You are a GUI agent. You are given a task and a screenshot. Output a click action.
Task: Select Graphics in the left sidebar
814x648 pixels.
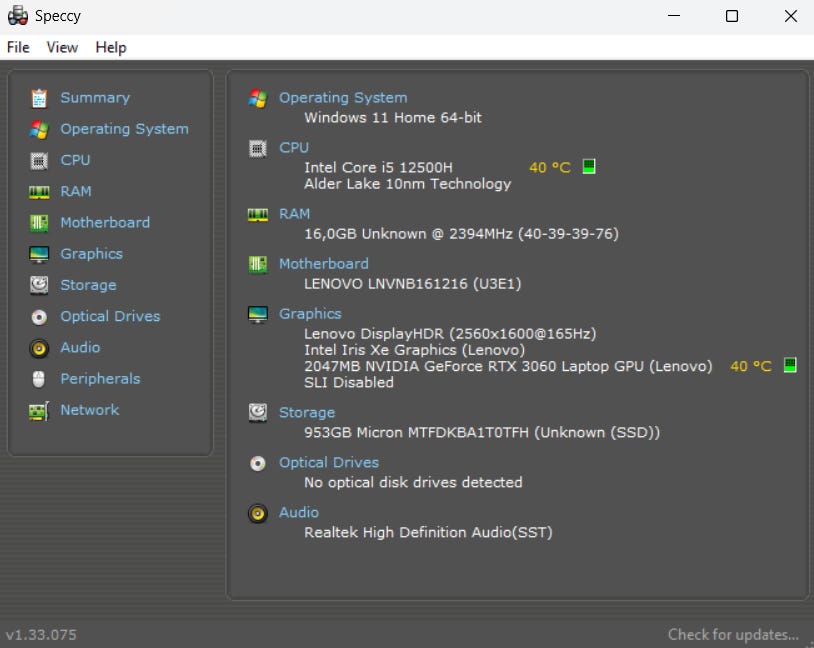pyautogui.click(x=91, y=254)
